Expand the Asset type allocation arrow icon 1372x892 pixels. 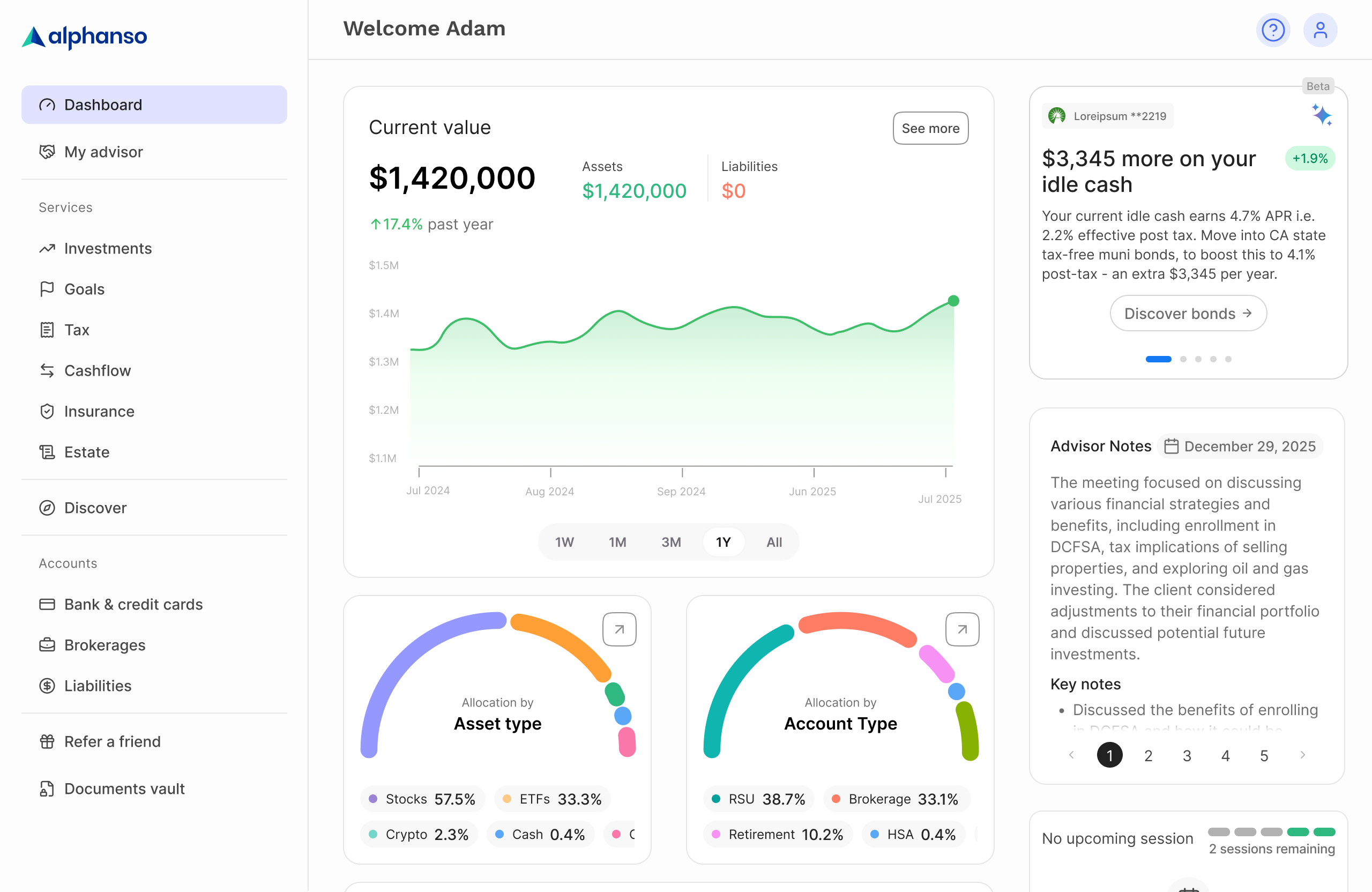(619, 629)
